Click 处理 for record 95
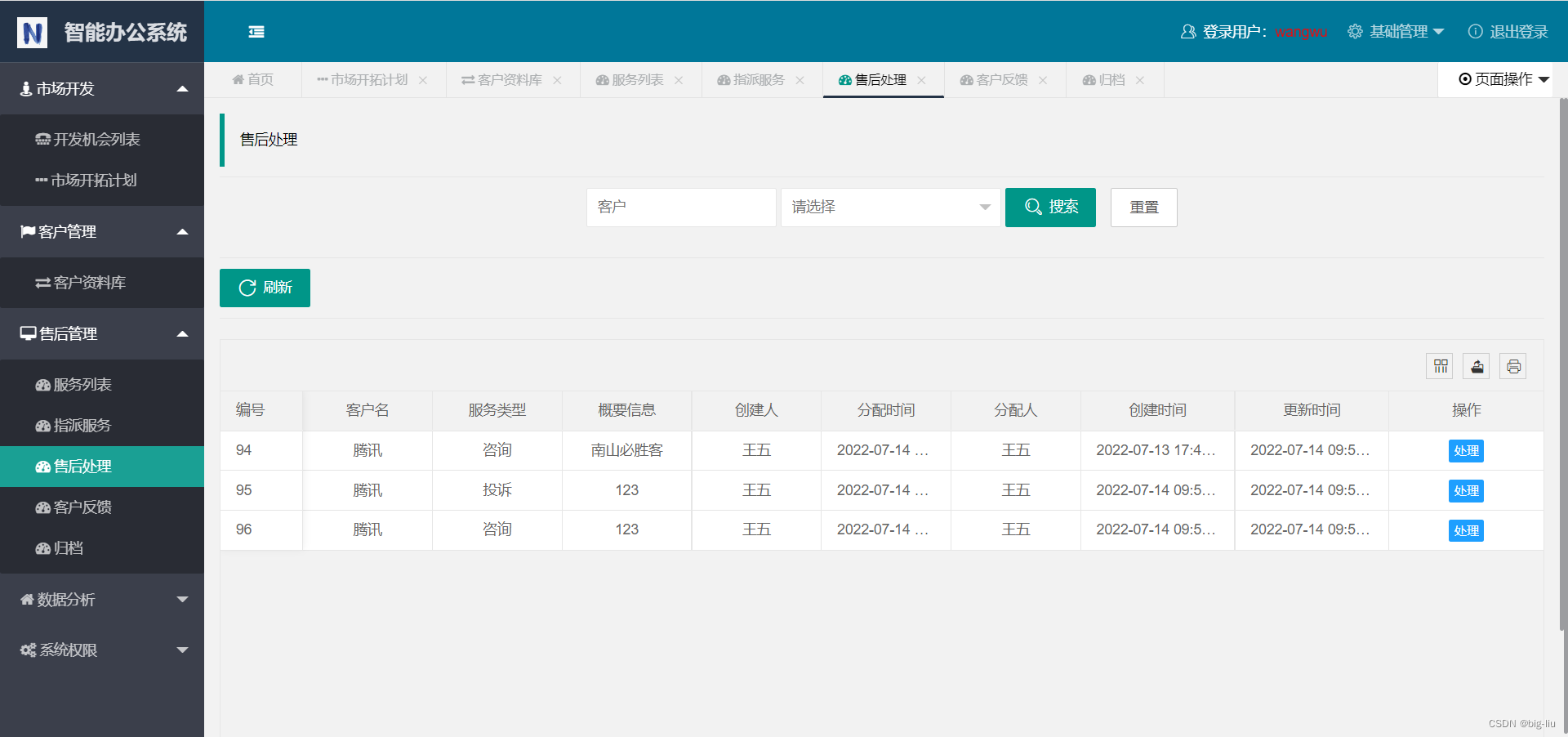Screen dimensions: 1568x737 click(1466, 491)
